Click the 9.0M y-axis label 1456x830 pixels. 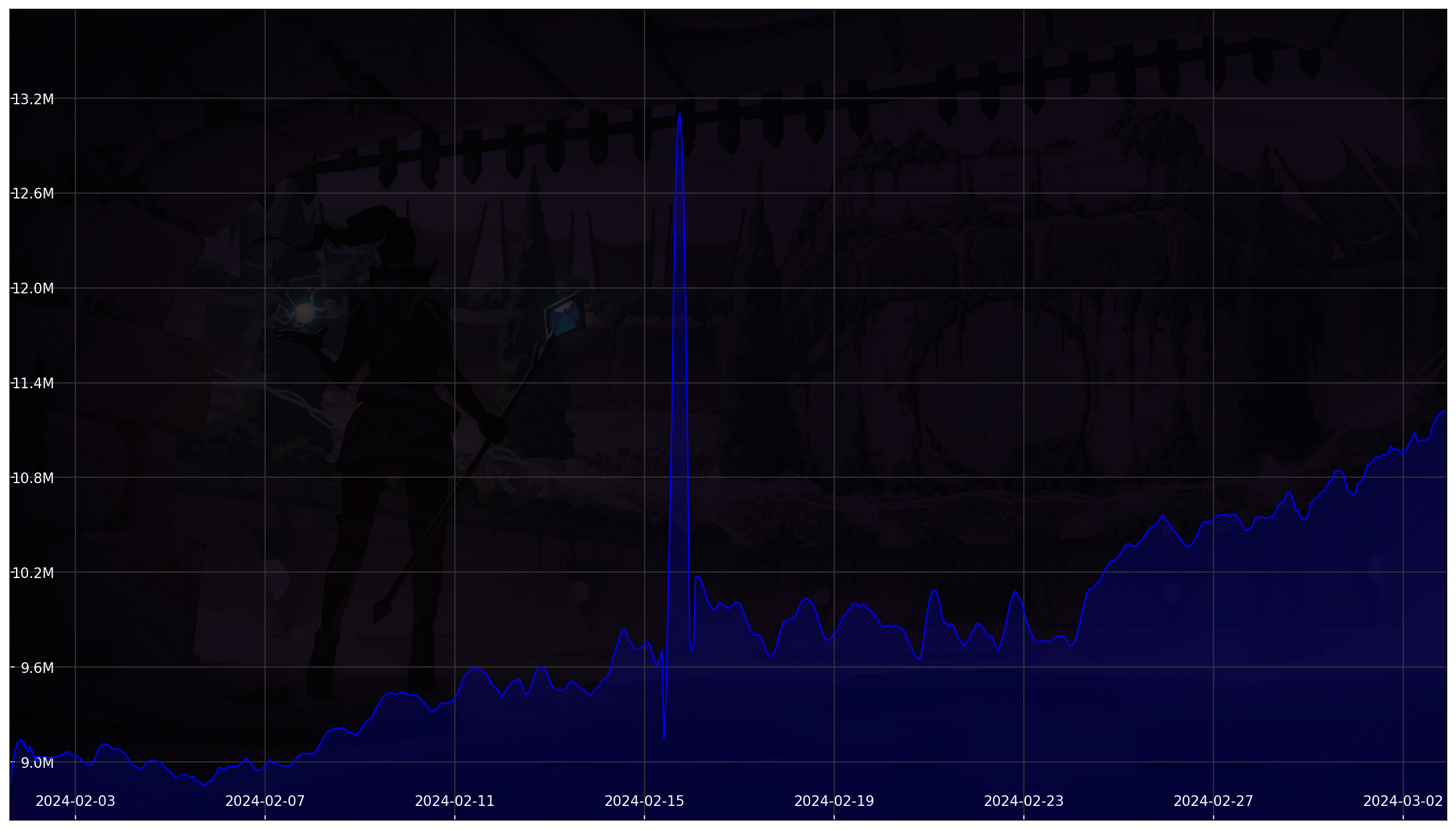click(x=37, y=763)
